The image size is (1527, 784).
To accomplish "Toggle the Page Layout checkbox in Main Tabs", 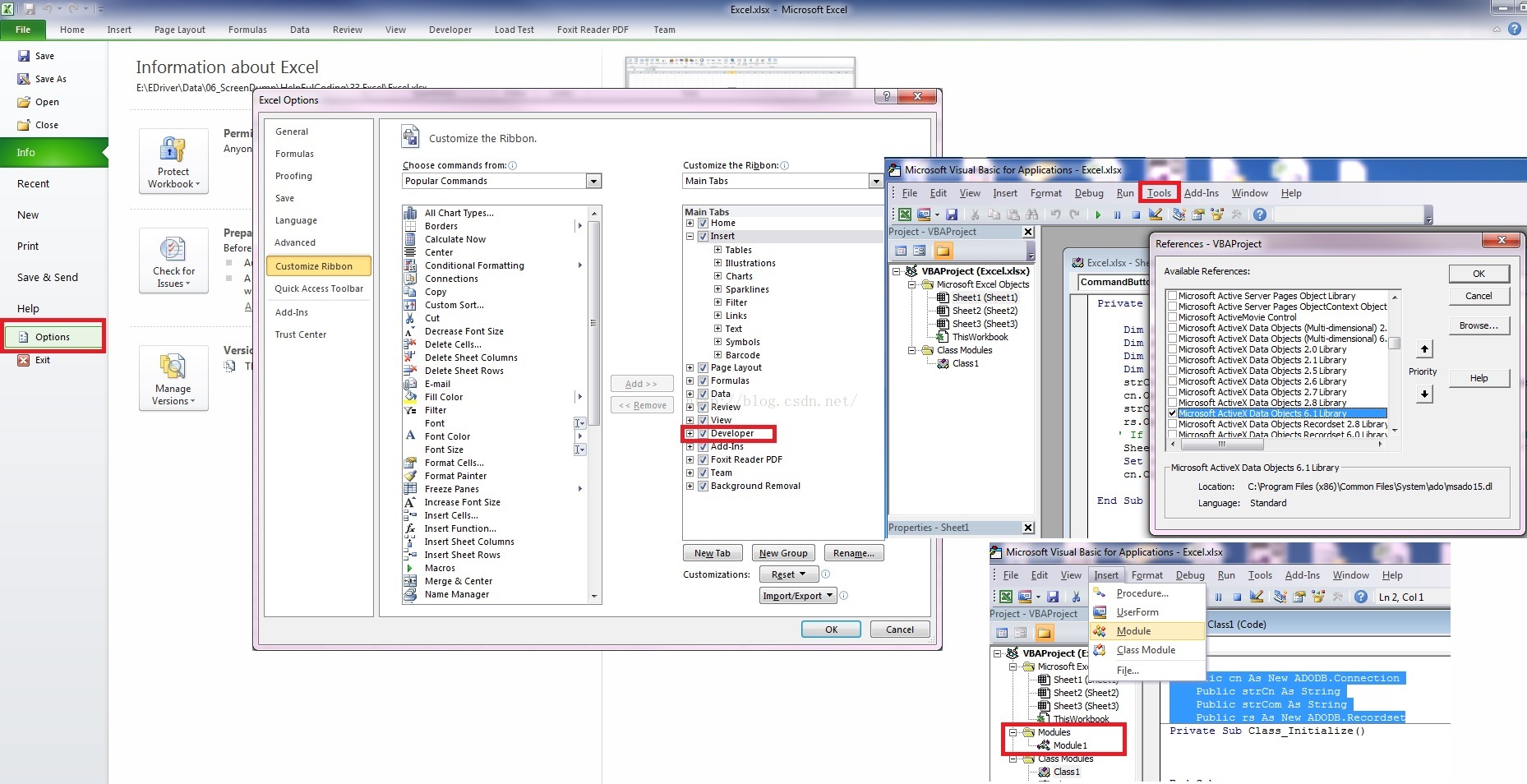I will click(704, 367).
